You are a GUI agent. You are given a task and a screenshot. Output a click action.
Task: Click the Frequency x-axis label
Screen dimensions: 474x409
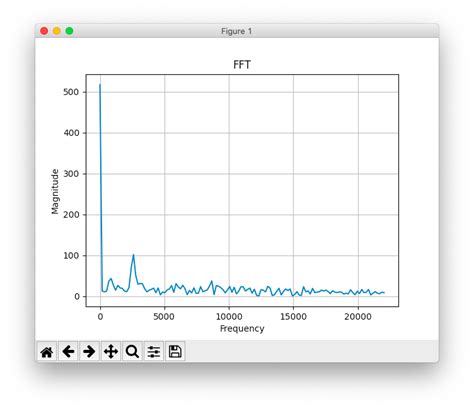[x=242, y=329]
